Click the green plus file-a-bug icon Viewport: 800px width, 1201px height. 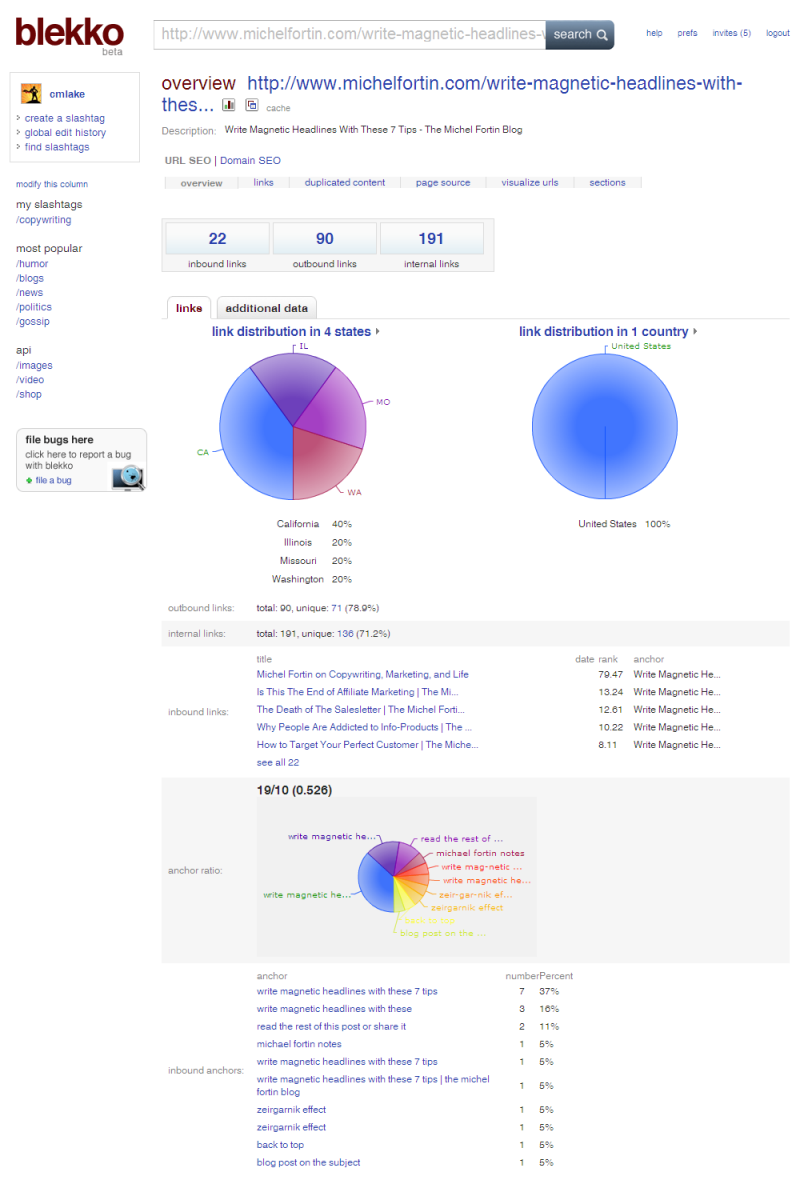click(29, 481)
